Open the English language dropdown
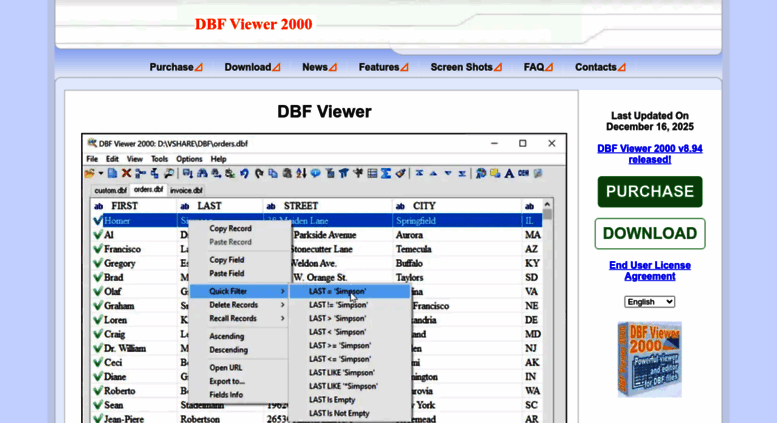The width and height of the screenshot is (777, 423). [x=649, y=302]
